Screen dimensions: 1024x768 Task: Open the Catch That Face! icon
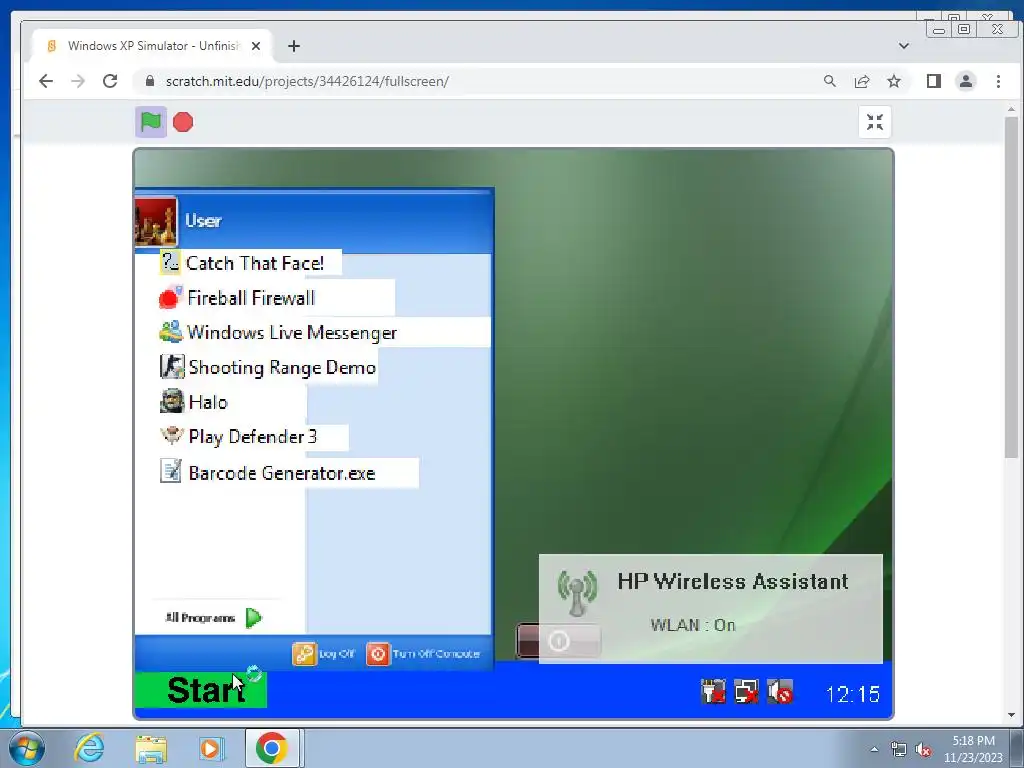[x=170, y=263]
